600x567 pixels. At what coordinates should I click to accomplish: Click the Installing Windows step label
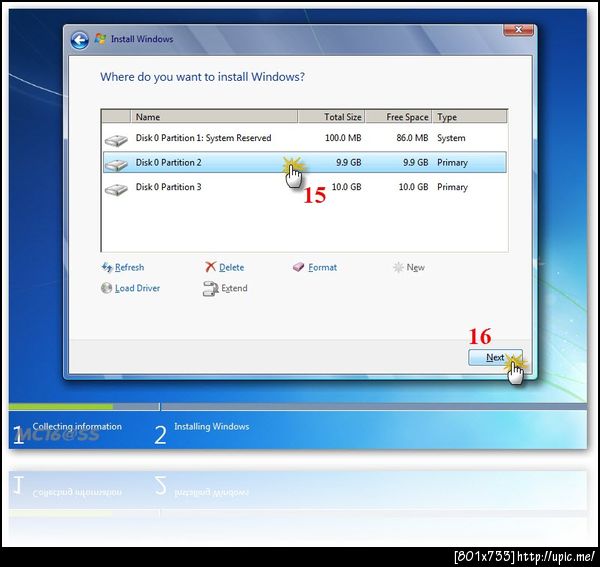[x=212, y=427]
